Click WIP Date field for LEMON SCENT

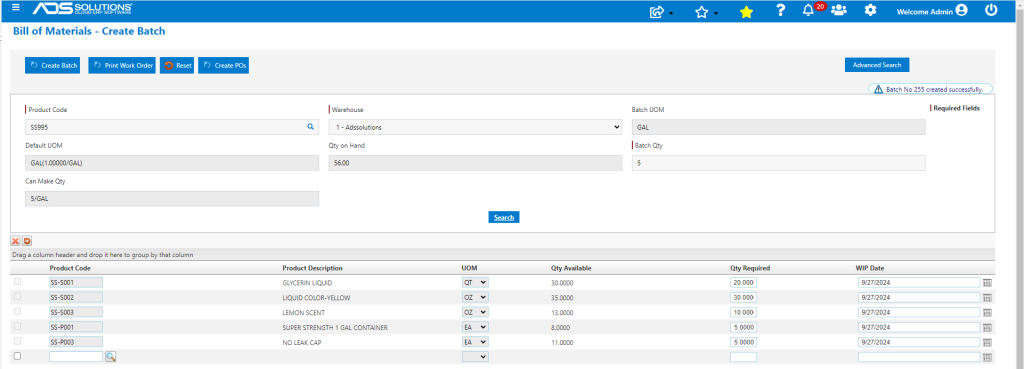click(x=919, y=312)
